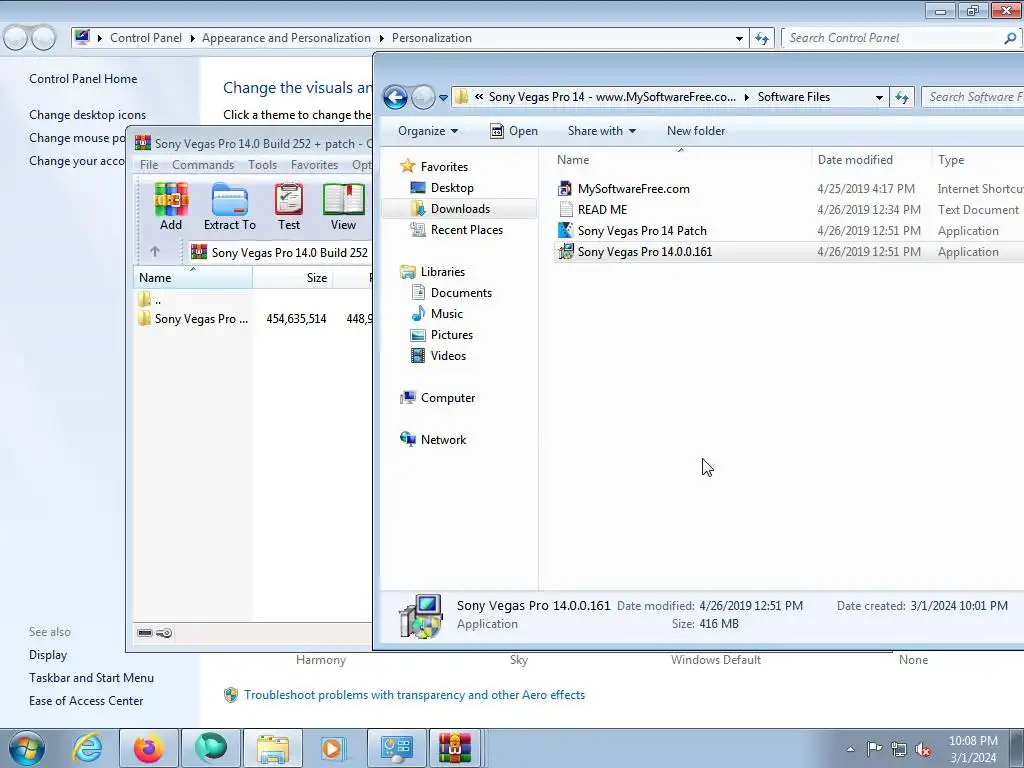
Task: Open the Organize dropdown menu
Action: (x=428, y=131)
